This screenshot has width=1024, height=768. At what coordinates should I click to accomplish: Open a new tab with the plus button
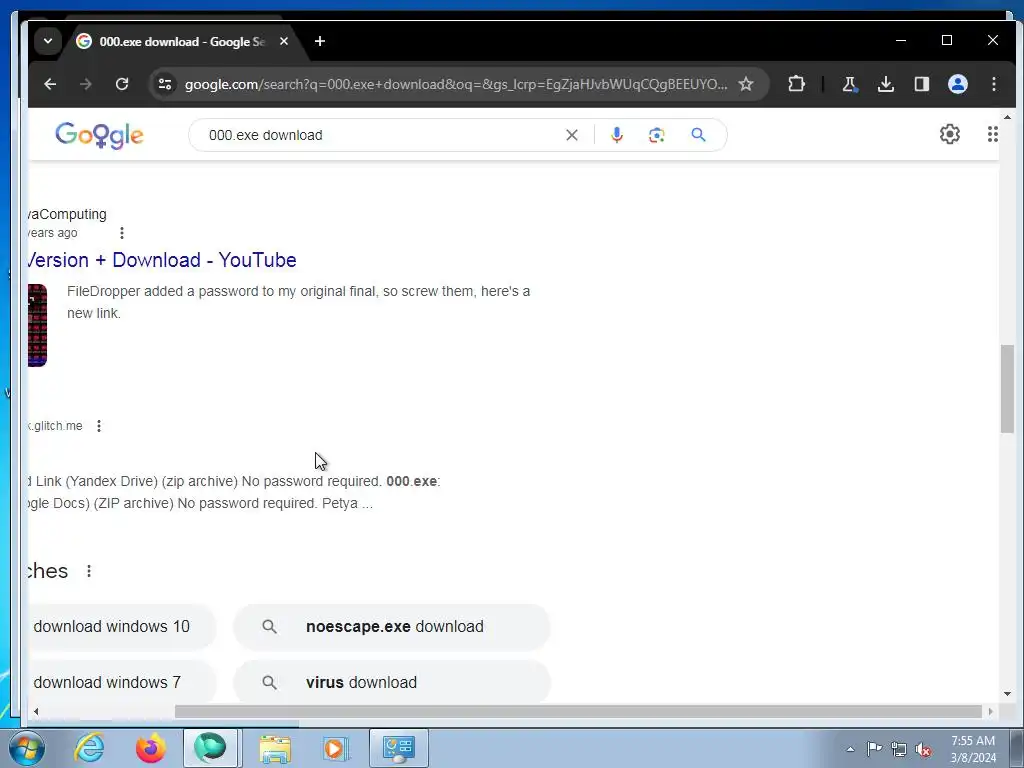tap(320, 41)
